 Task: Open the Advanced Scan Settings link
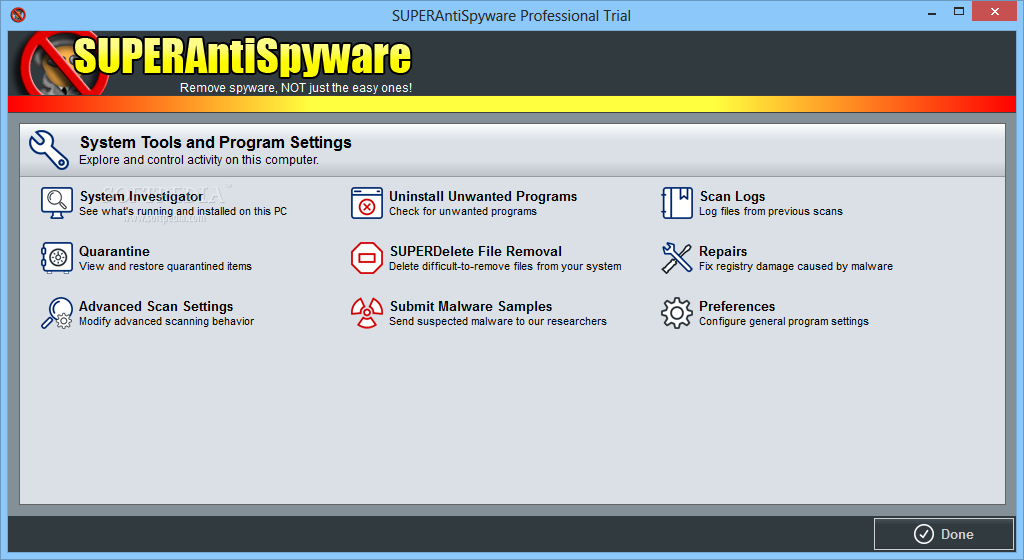tap(156, 306)
